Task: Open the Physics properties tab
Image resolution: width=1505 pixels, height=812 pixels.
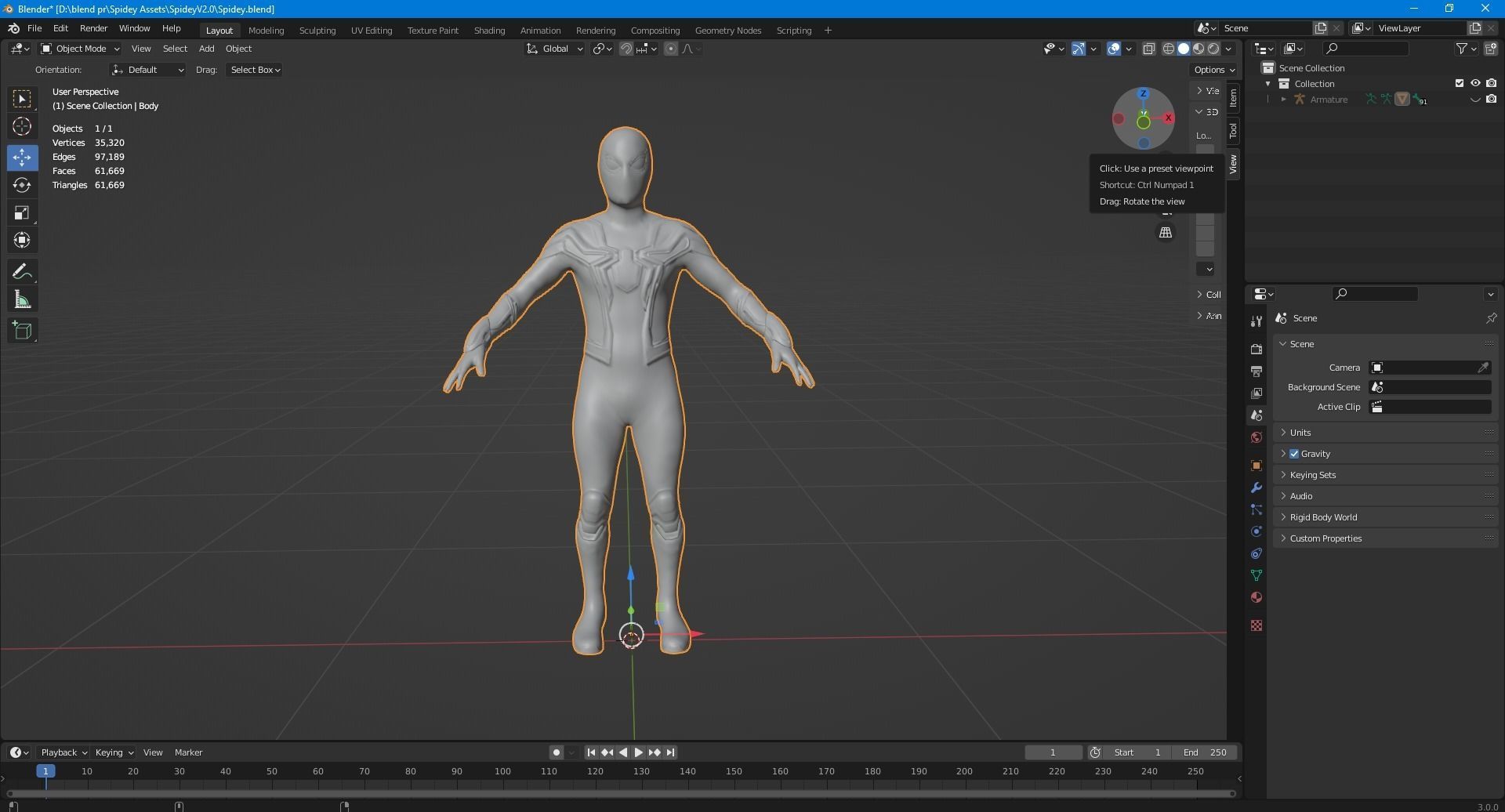Action: [x=1257, y=531]
